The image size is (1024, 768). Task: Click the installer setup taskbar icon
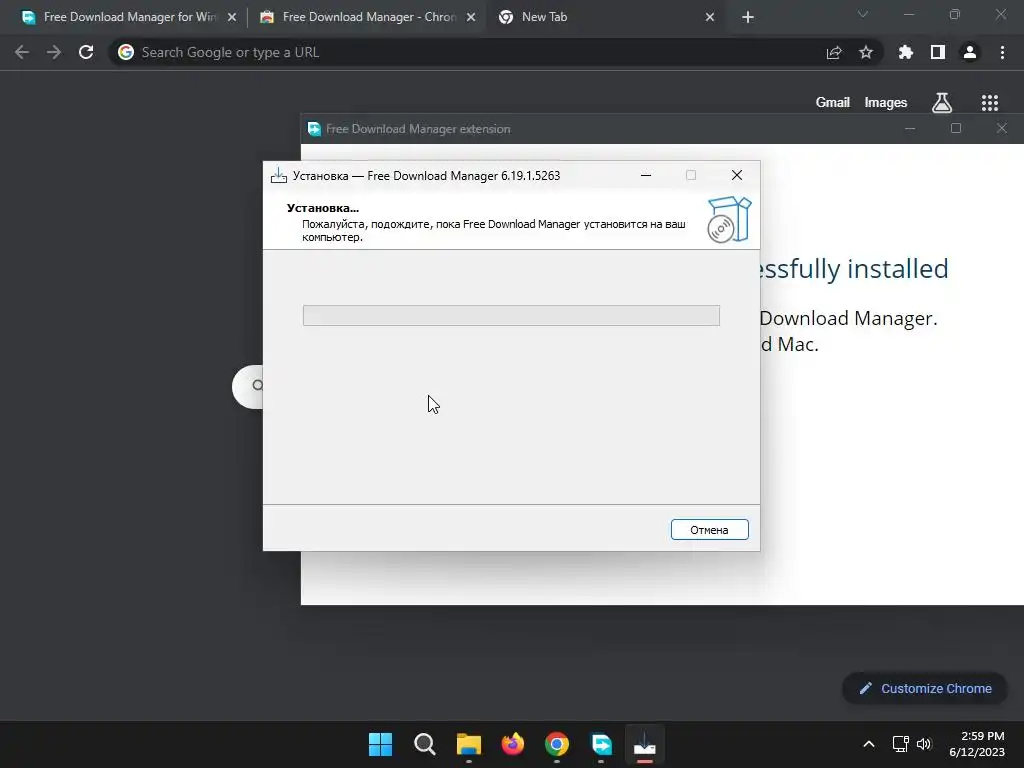(645, 744)
